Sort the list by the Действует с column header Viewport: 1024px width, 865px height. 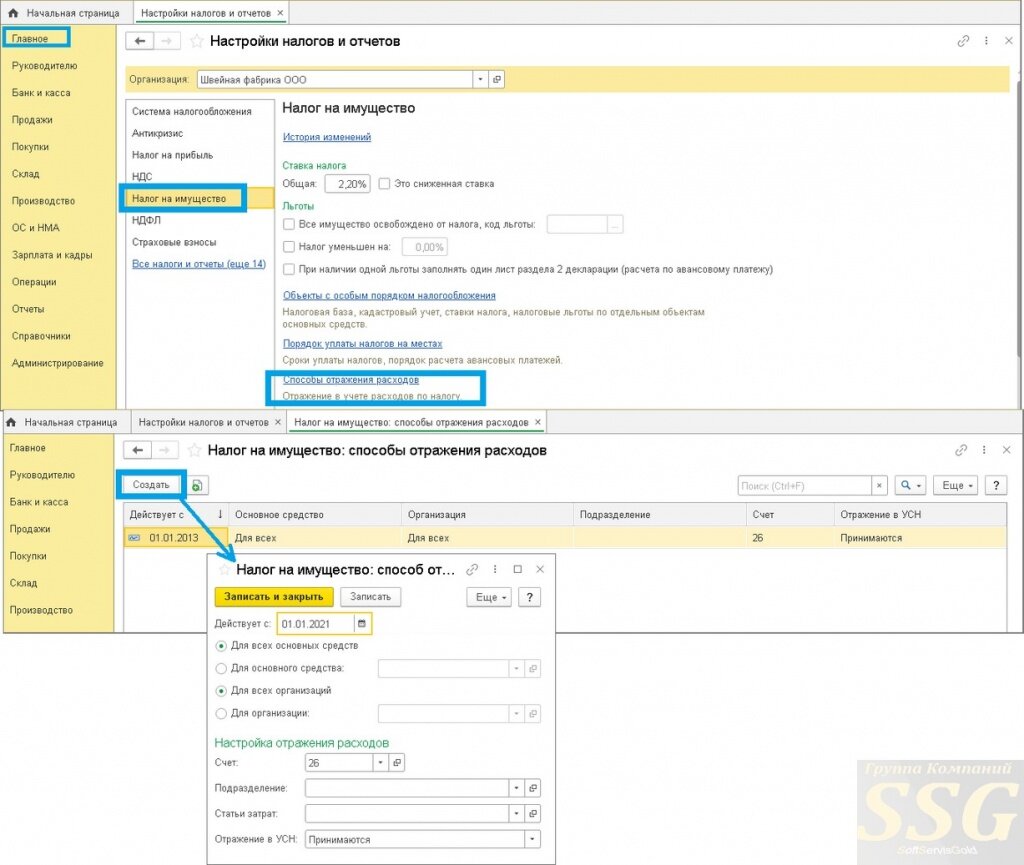pos(175,514)
